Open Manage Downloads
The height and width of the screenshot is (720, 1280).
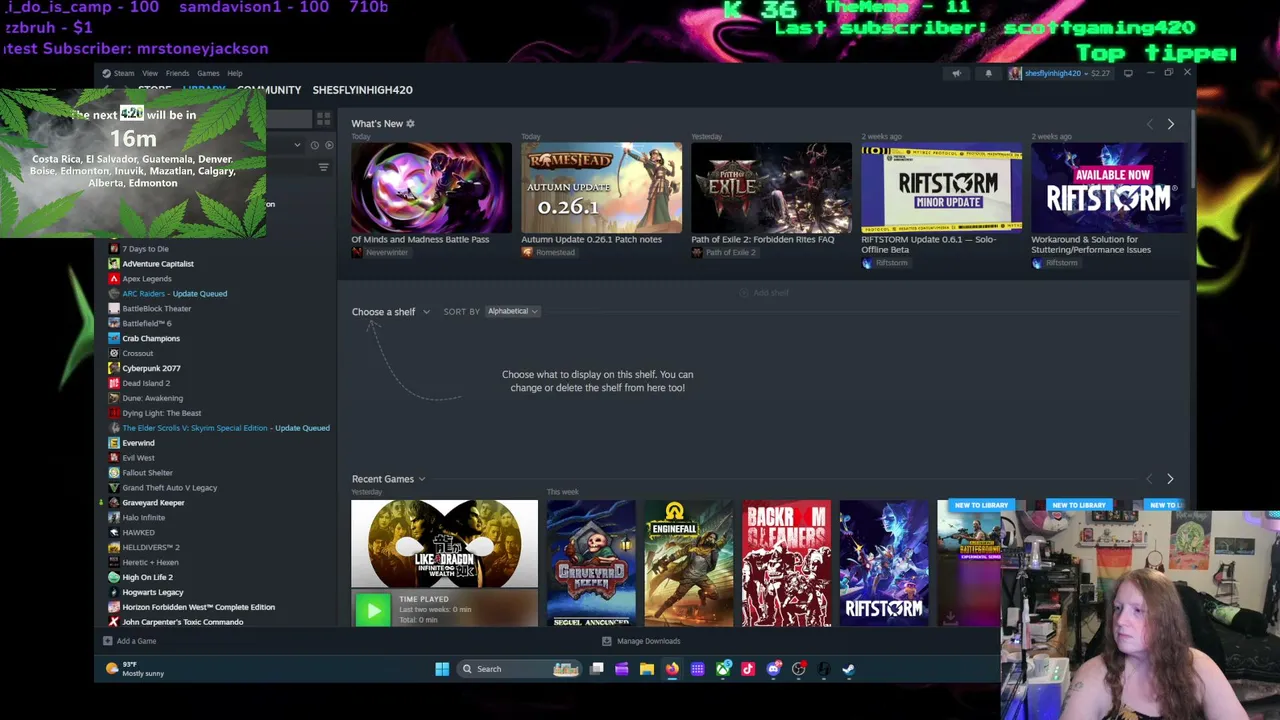[641, 641]
